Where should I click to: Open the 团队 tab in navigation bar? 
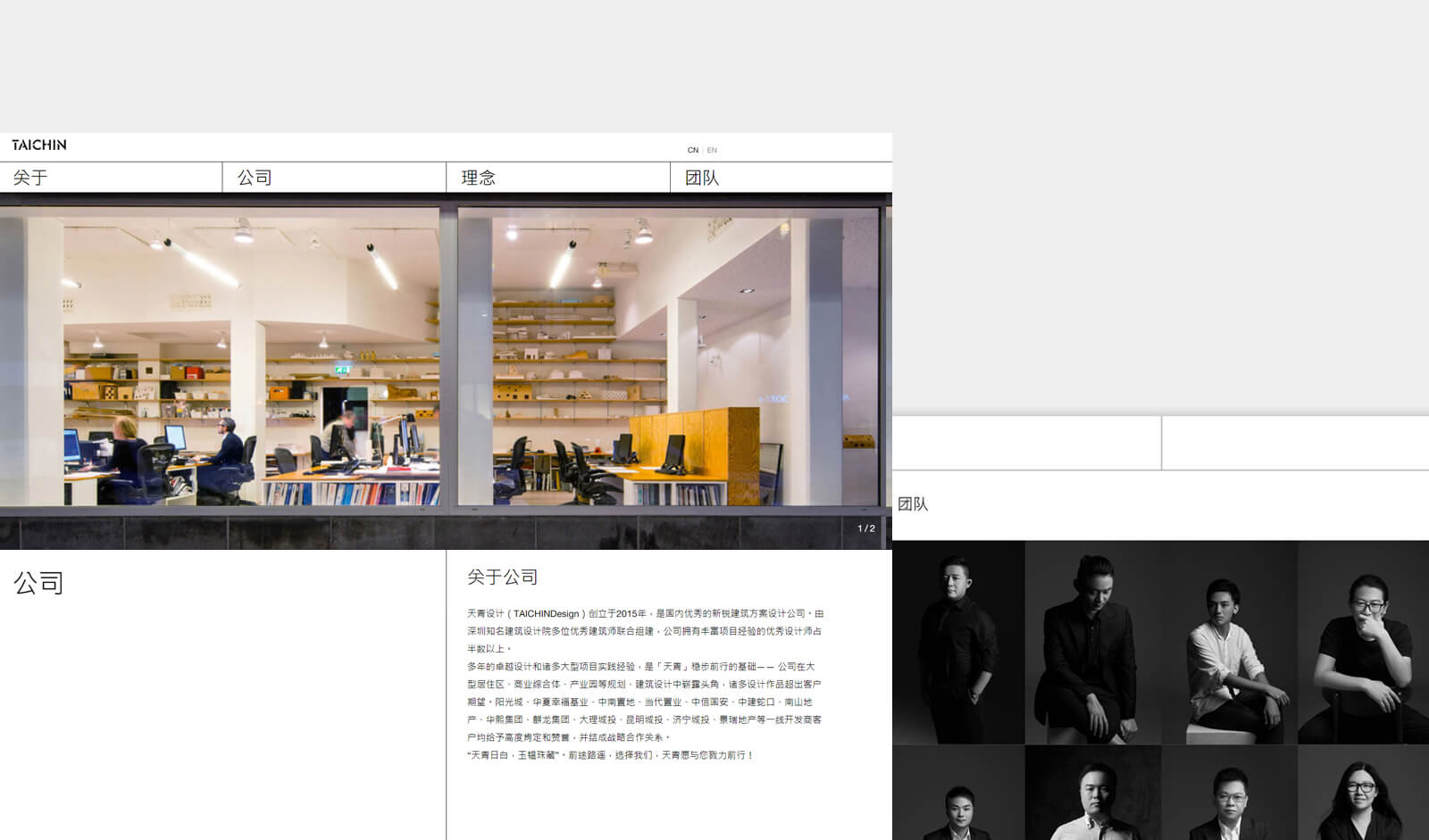tap(702, 178)
